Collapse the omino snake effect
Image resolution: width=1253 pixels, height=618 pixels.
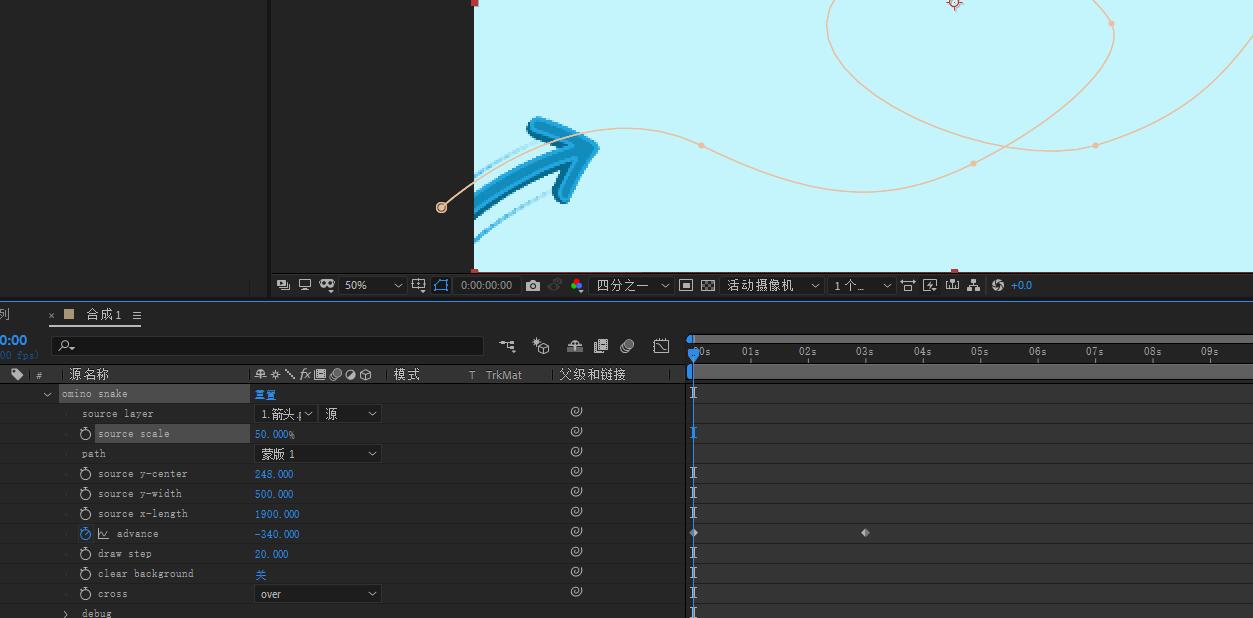[47, 394]
